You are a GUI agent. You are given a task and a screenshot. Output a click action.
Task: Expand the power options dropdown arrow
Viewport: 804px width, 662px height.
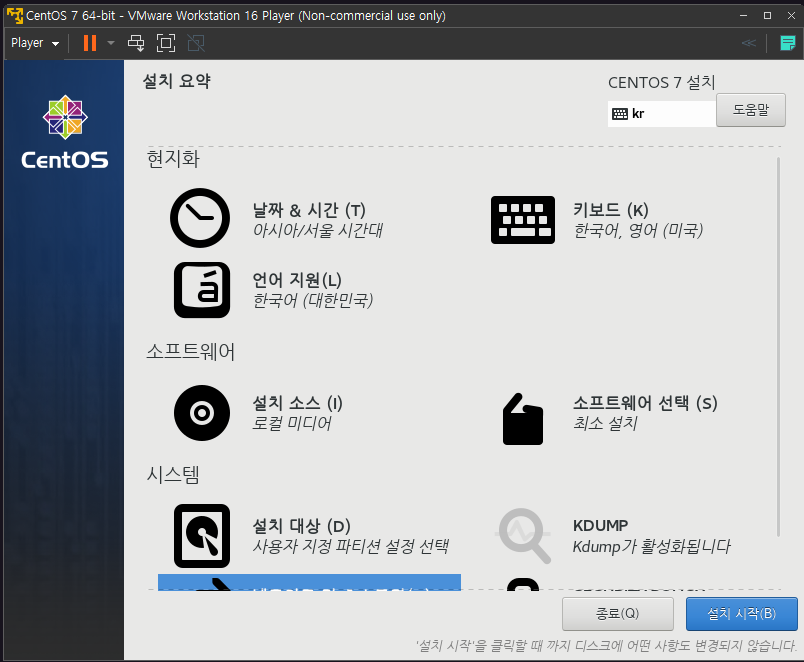click(111, 43)
